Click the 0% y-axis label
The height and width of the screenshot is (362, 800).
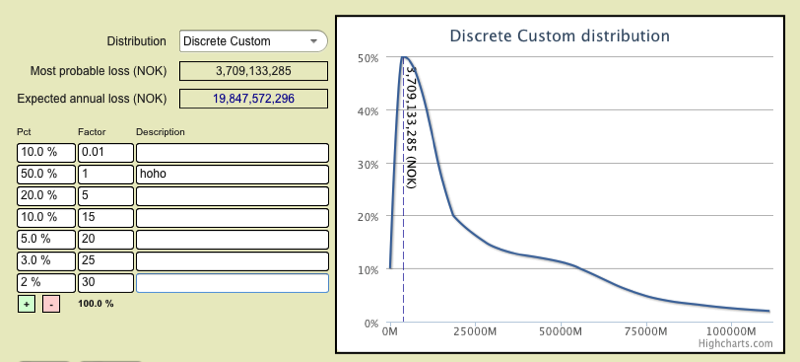(x=370, y=323)
